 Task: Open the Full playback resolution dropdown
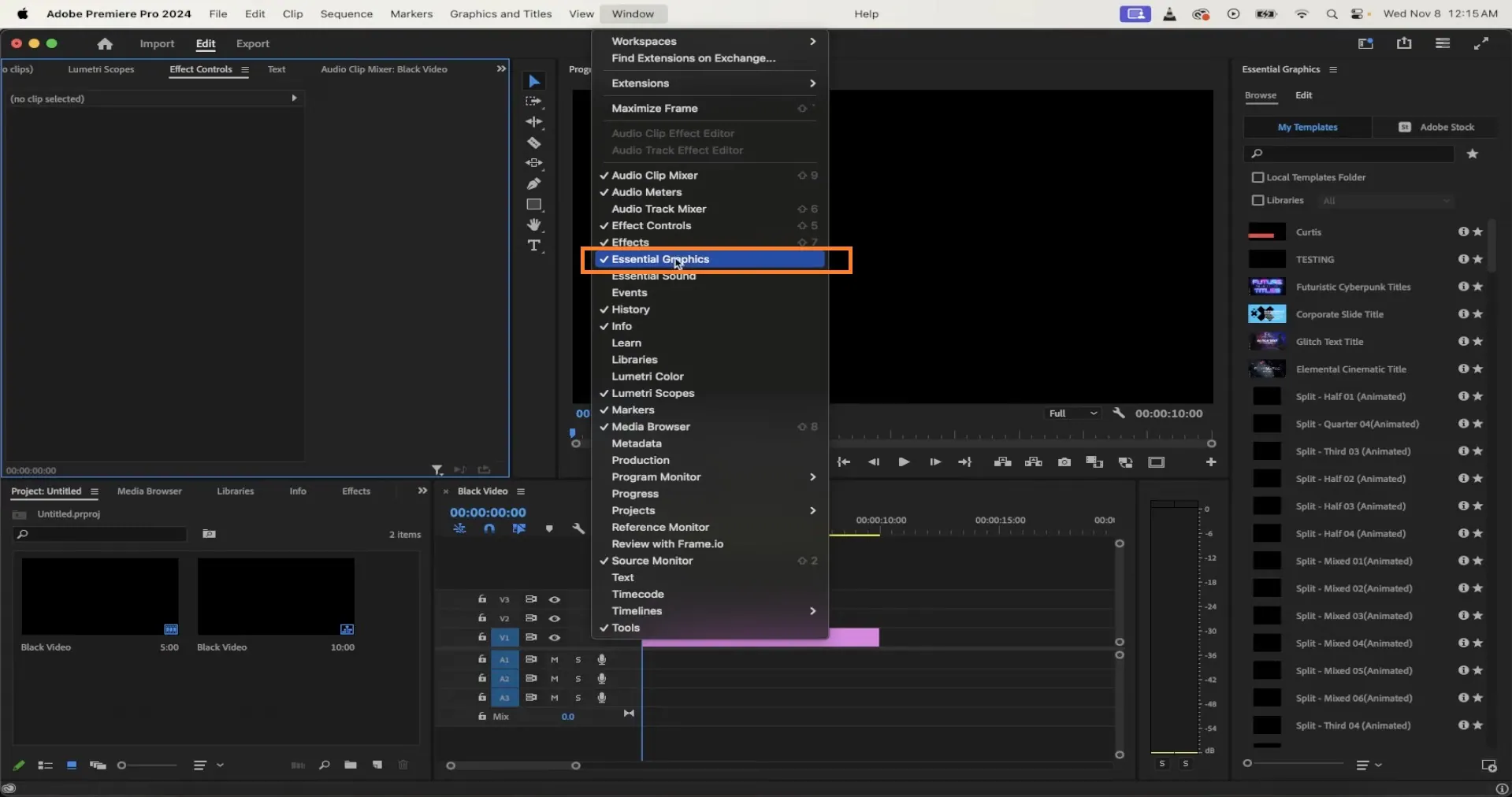pyautogui.click(x=1073, y=413)
